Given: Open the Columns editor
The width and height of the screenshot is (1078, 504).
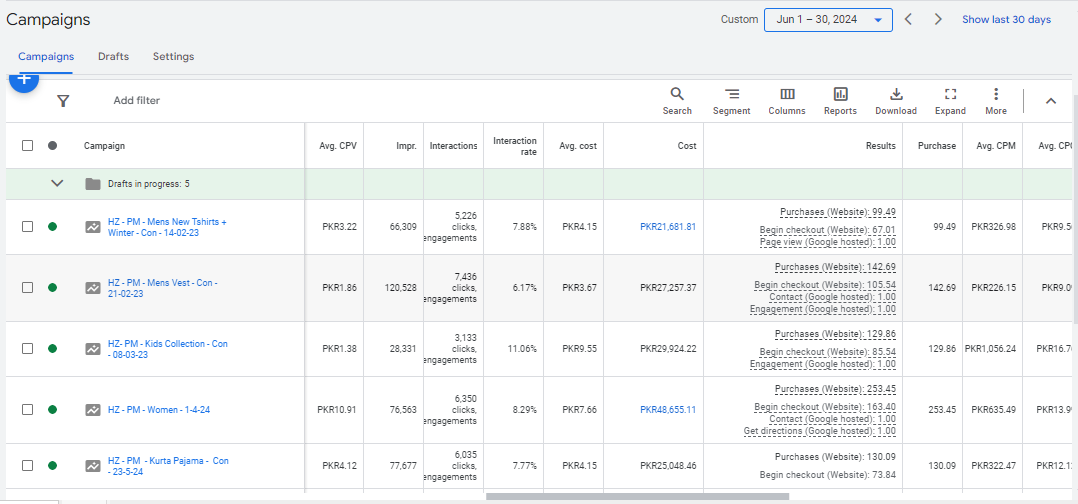Looking at the screenshot, I should 787,101.
